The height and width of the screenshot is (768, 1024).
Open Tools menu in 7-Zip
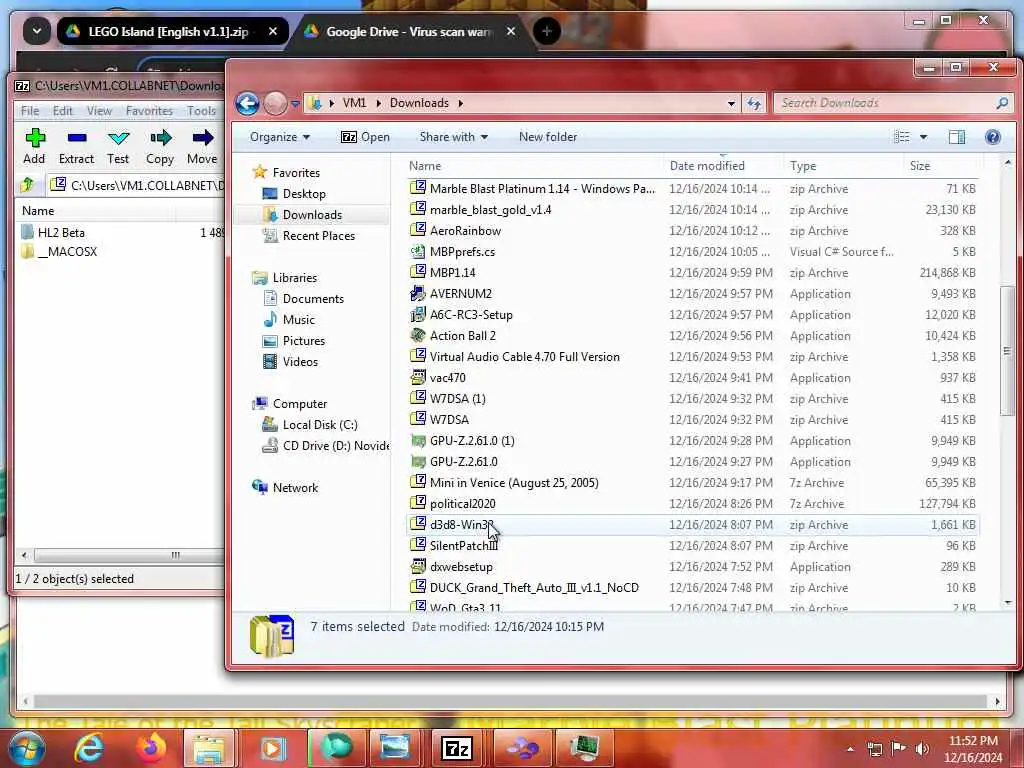click(x=201, y=111)
